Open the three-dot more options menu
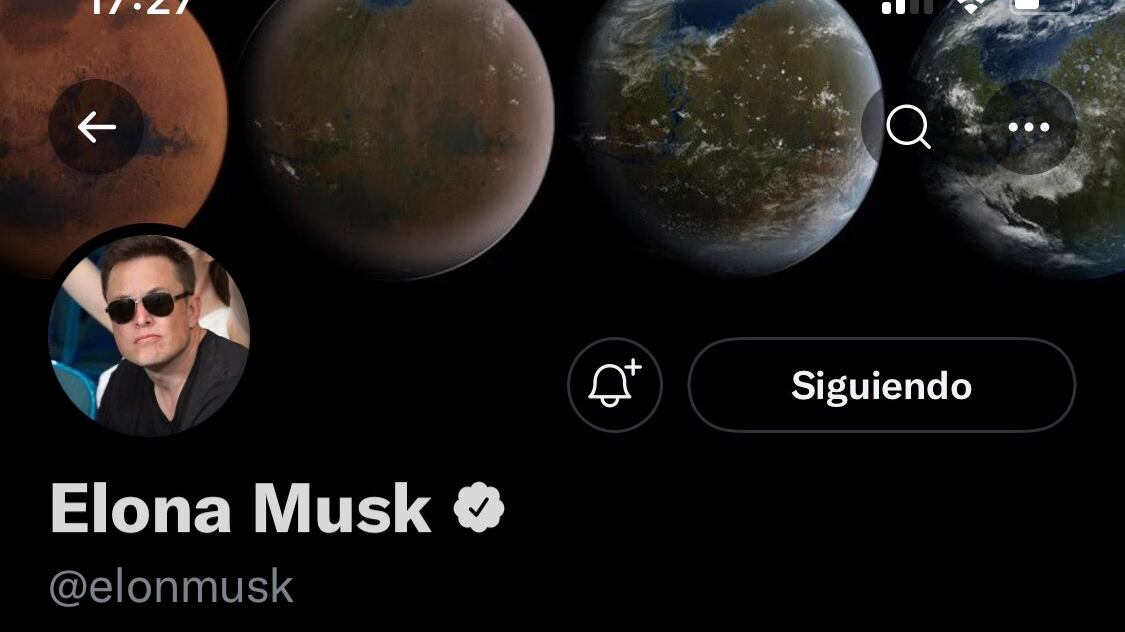This screenshot has width=1125, height=632. click(1029, 127)
